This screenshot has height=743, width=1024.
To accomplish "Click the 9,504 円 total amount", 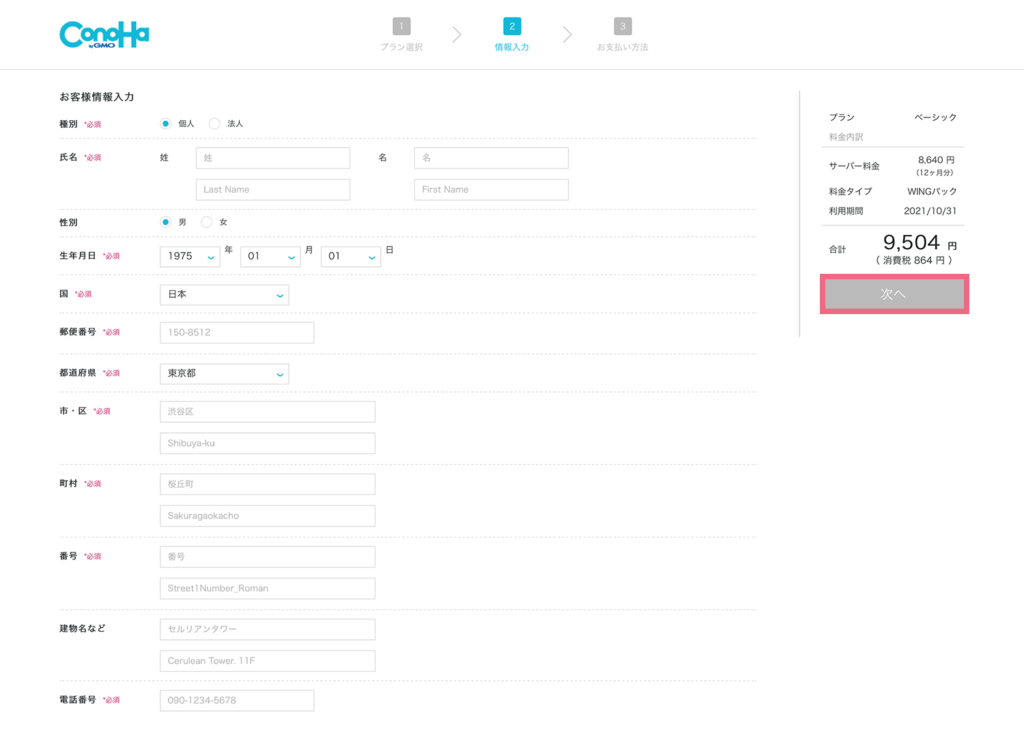I will [920, 243].
